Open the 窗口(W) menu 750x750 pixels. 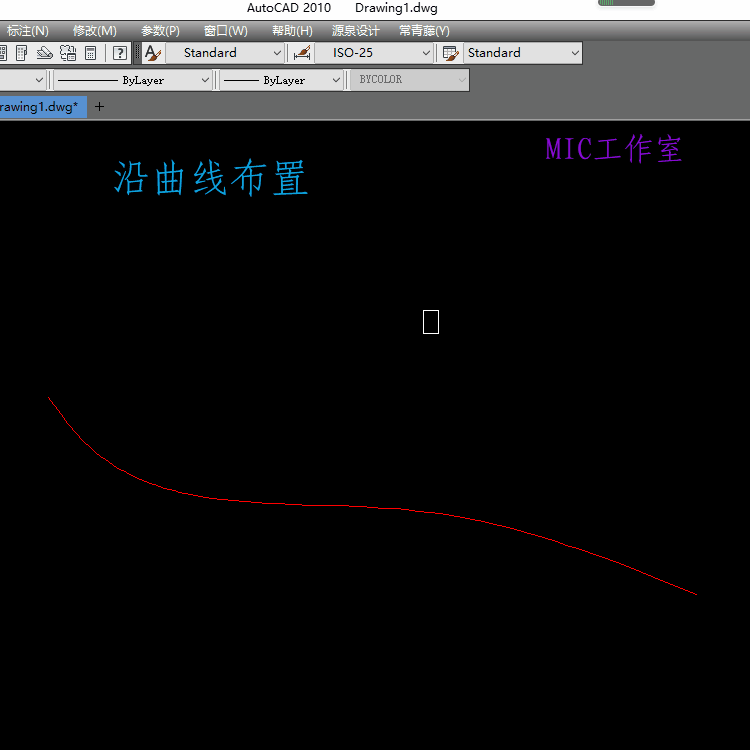click(x=226, y=31)
